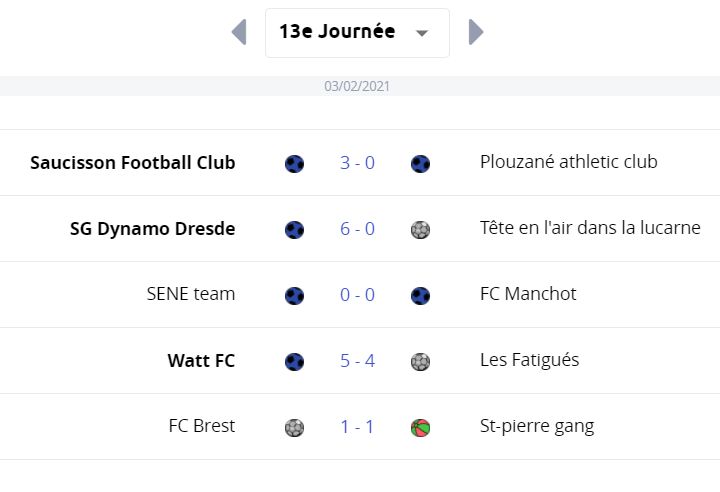Select the Watt FC team name

tap(201, 361)
